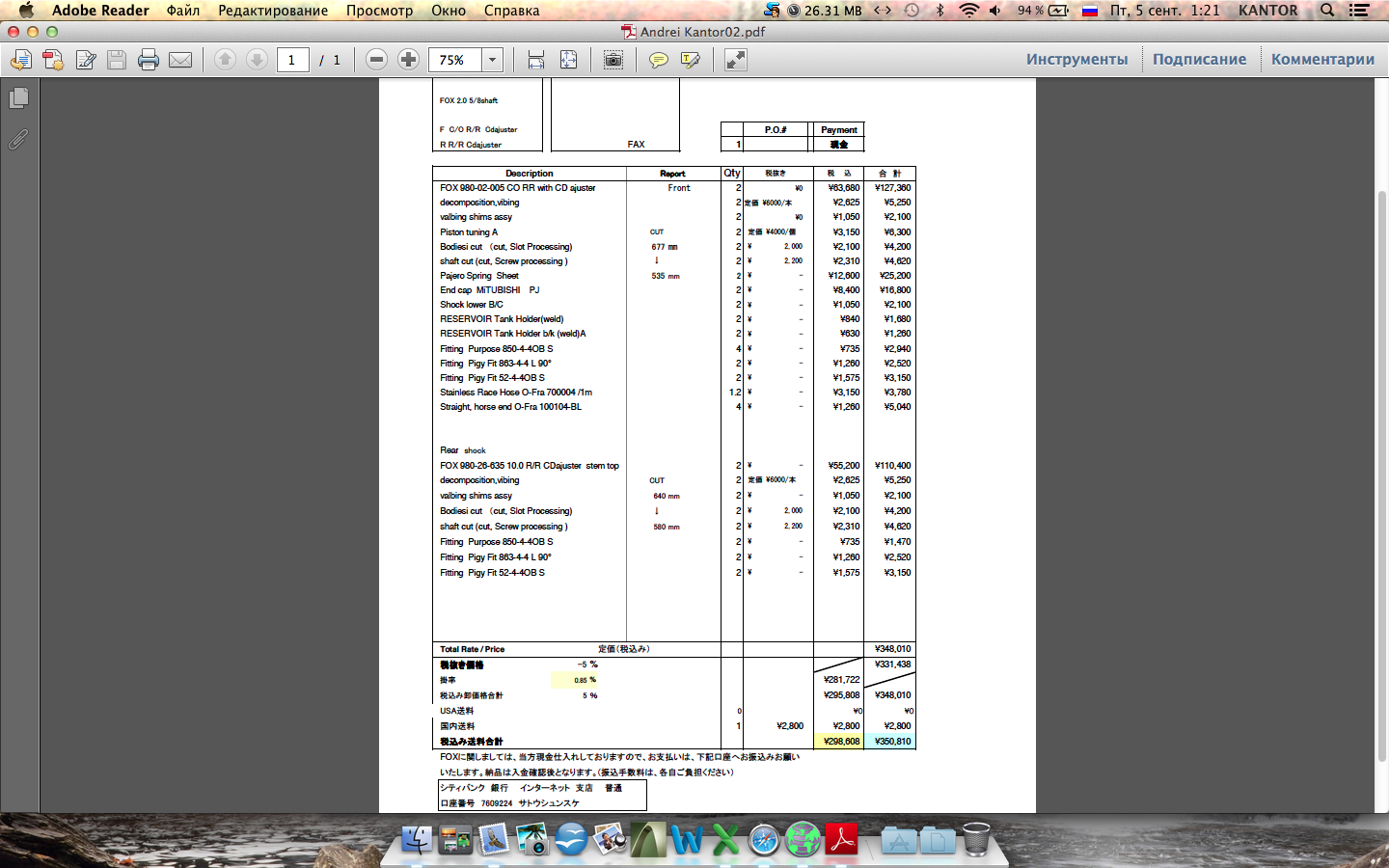
Task: Open Safari from the Dock
Action: [764, 840]
